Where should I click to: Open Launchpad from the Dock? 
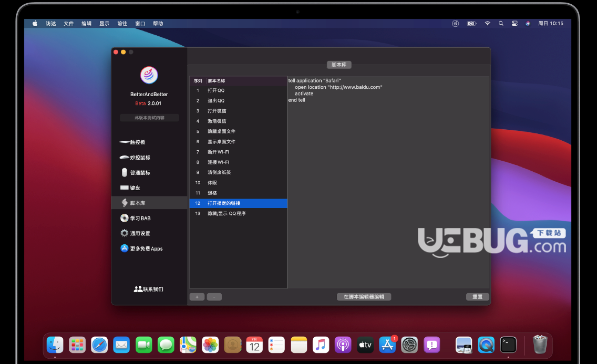(x=77, y=345)
